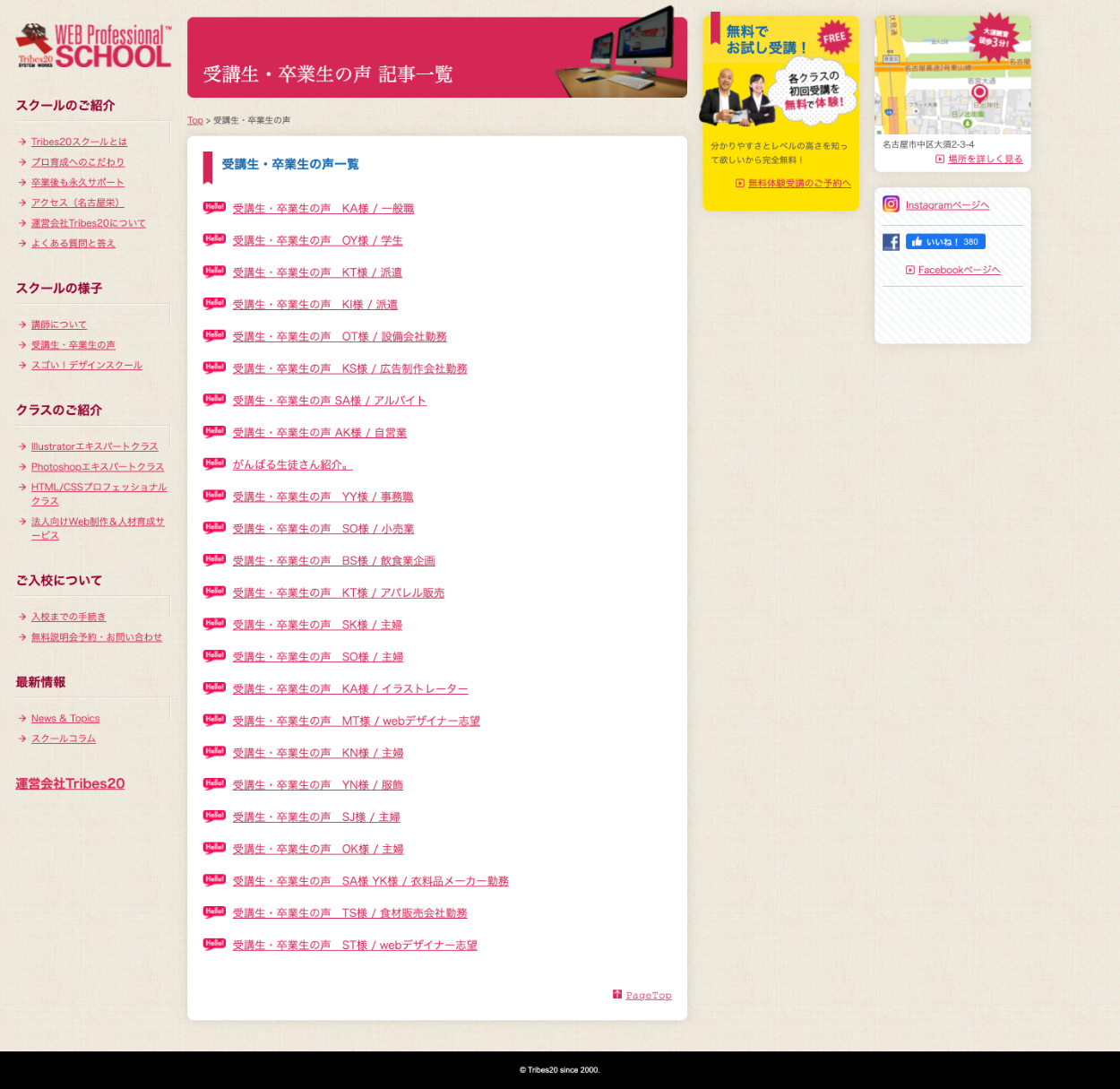Click Hello icon beside がんばる生徒さん紹介

pyautogui.click(x=214, y=463)
